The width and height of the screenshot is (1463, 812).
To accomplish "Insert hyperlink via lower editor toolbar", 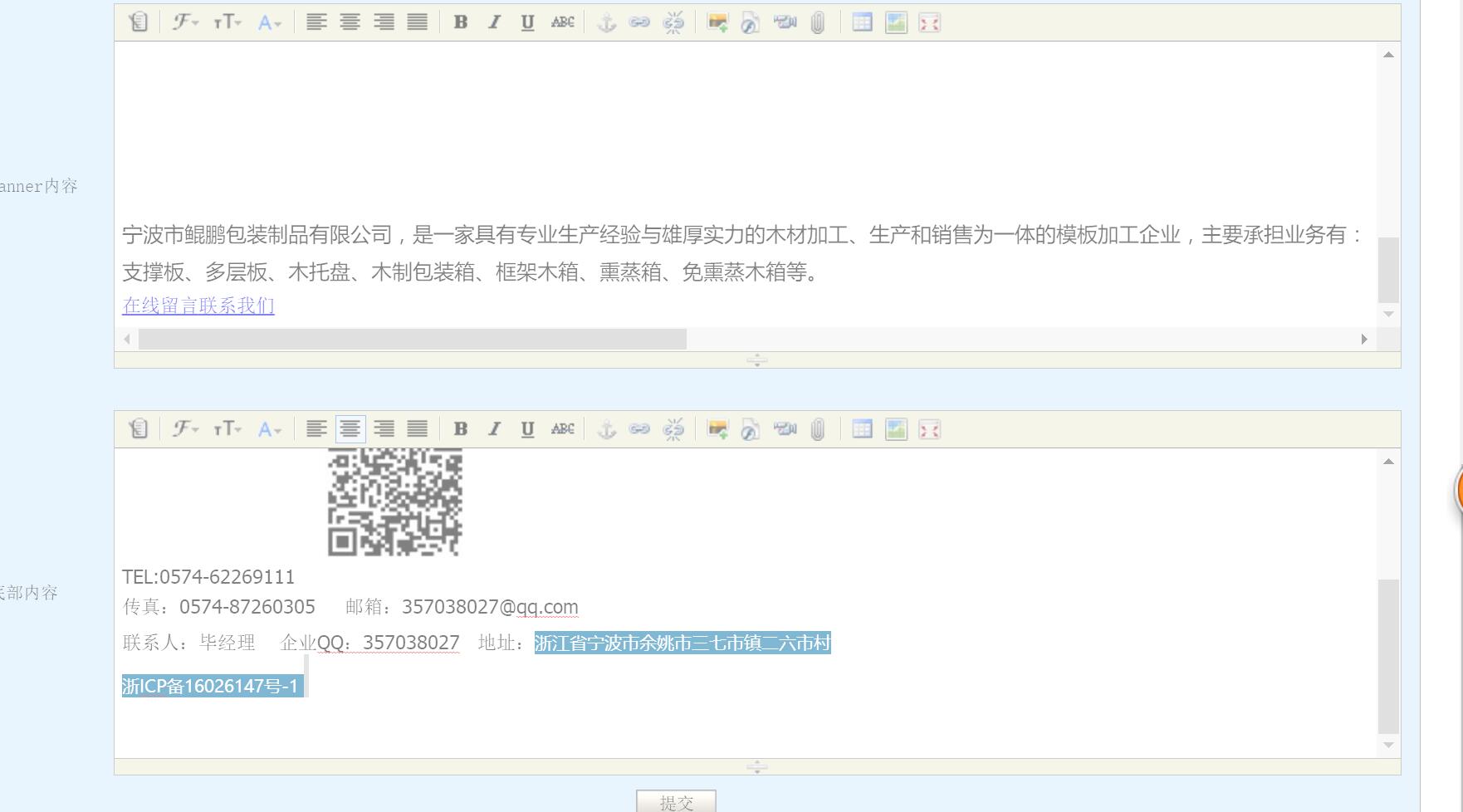I will tap(639, 429).
